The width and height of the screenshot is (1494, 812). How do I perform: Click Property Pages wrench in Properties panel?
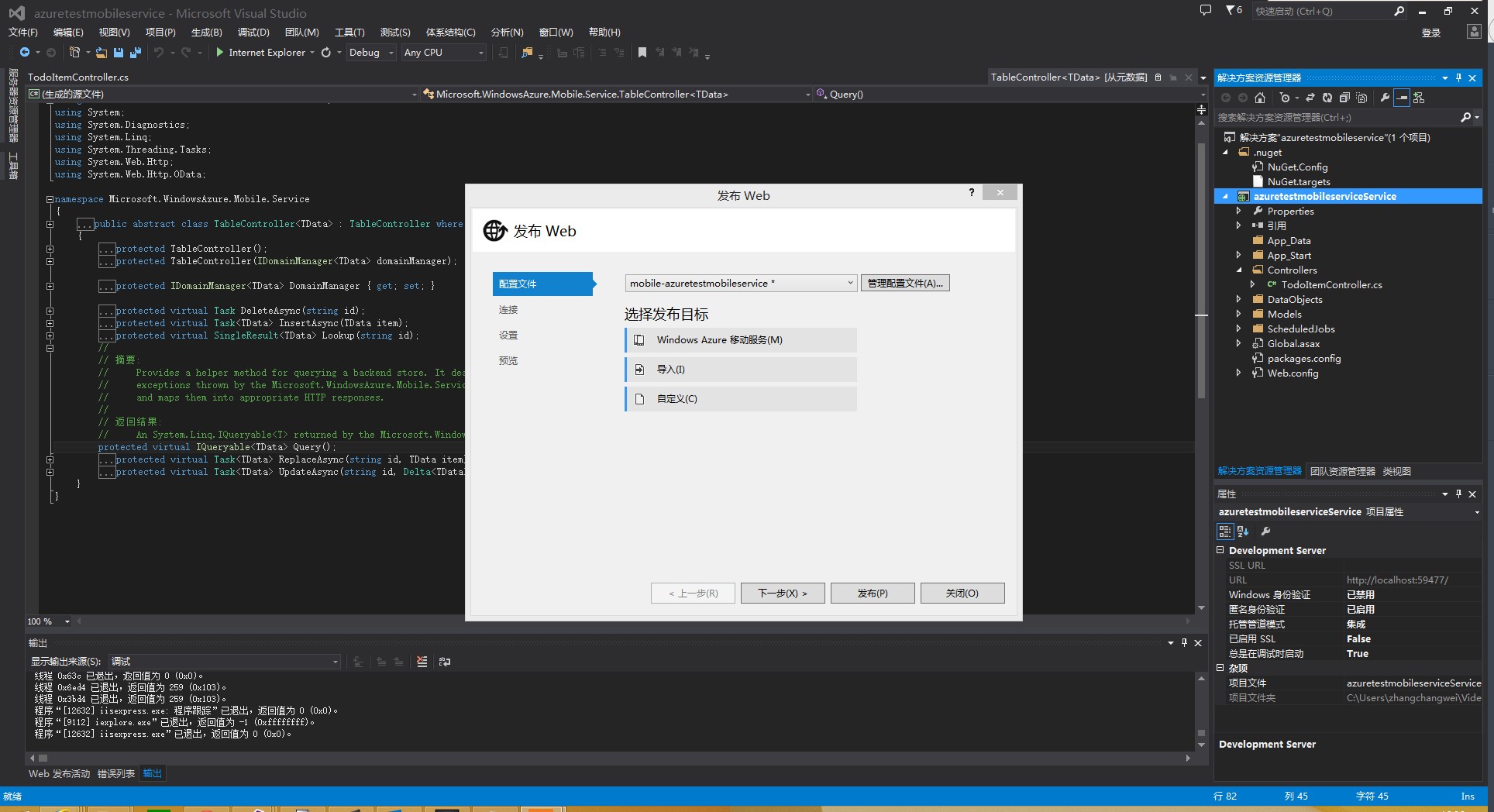coord(1265,532)
